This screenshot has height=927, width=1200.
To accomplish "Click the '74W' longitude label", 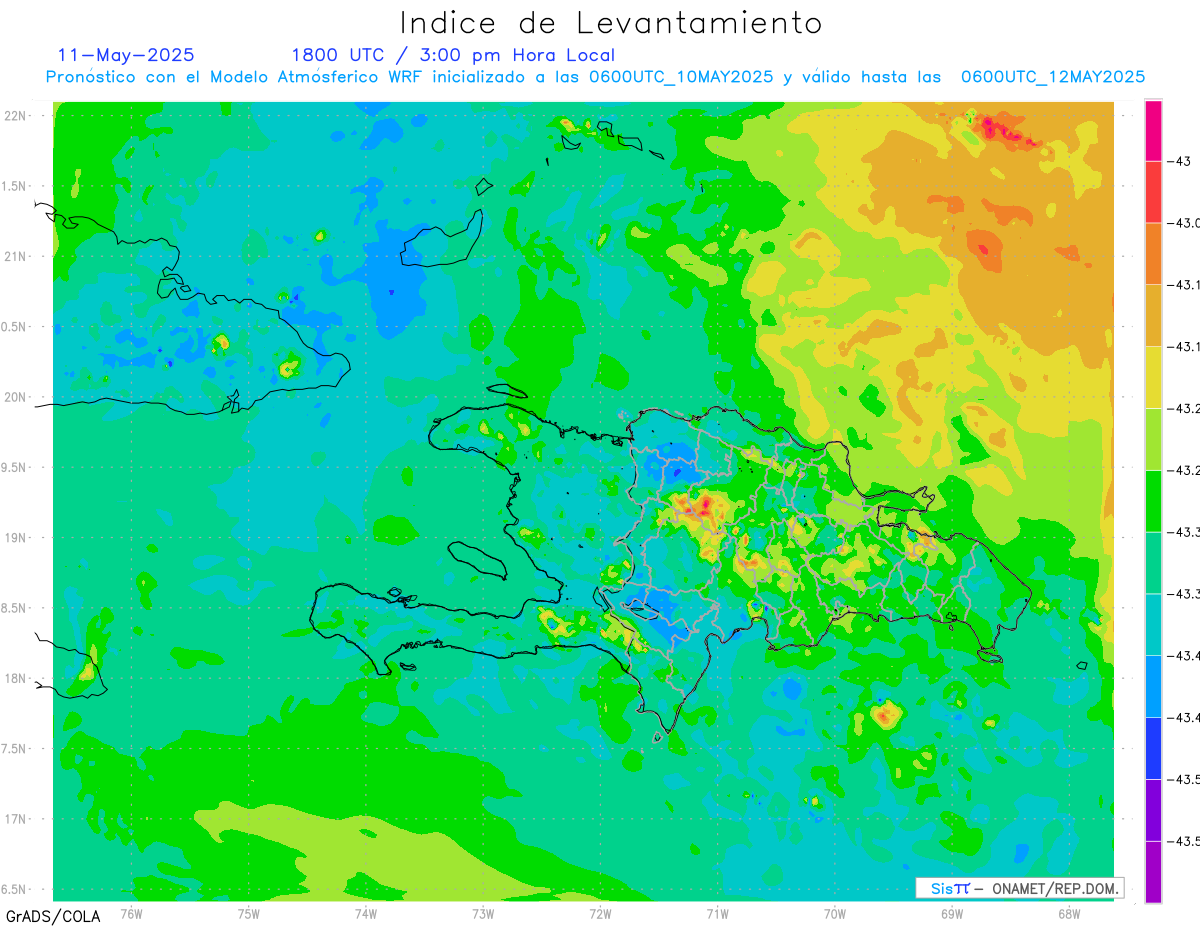I will click(366, 912).
